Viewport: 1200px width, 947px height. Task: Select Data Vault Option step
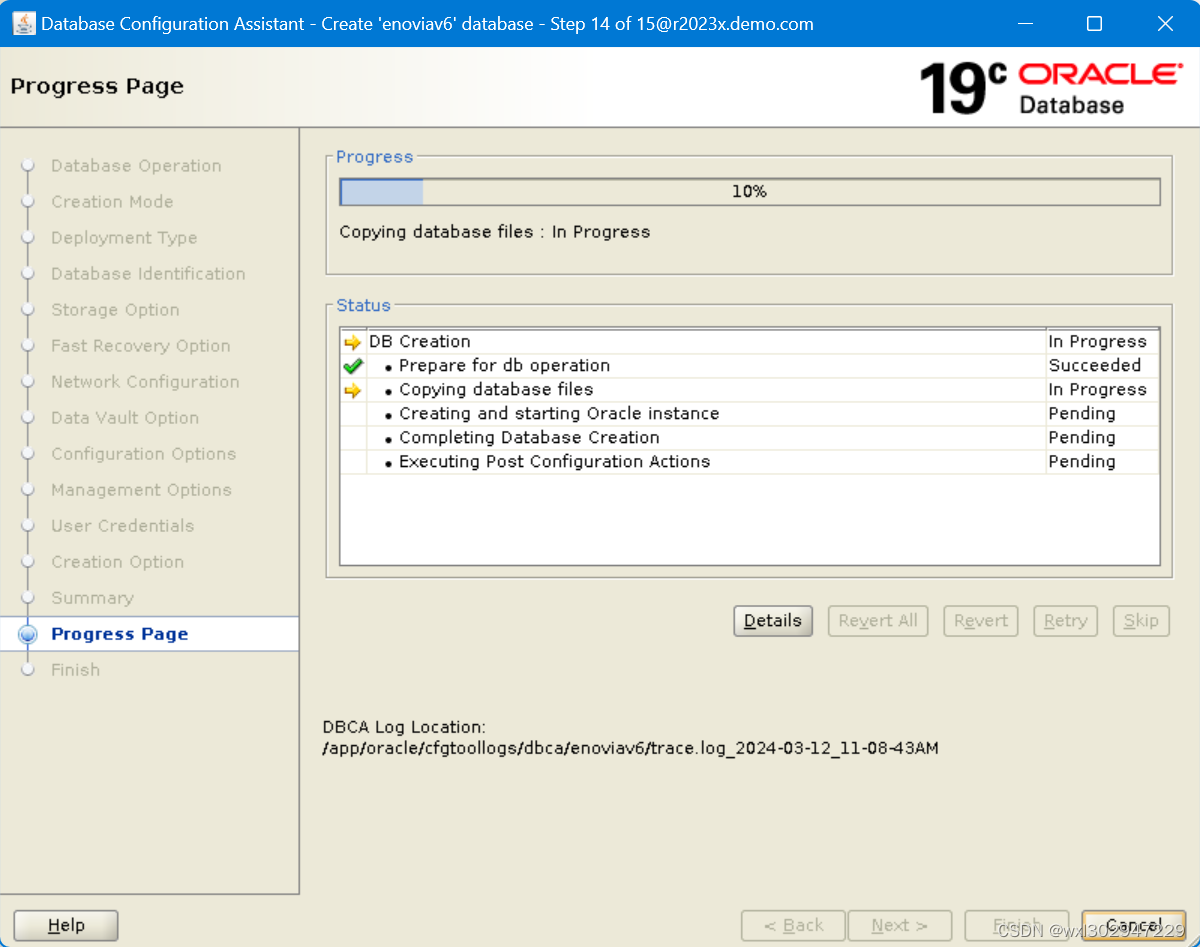[x=125, y=418]
